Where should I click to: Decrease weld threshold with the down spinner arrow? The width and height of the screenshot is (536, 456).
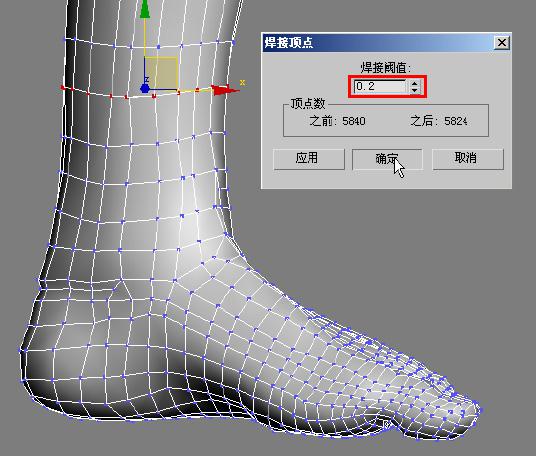pyautogui.click(x=415, y=90)
